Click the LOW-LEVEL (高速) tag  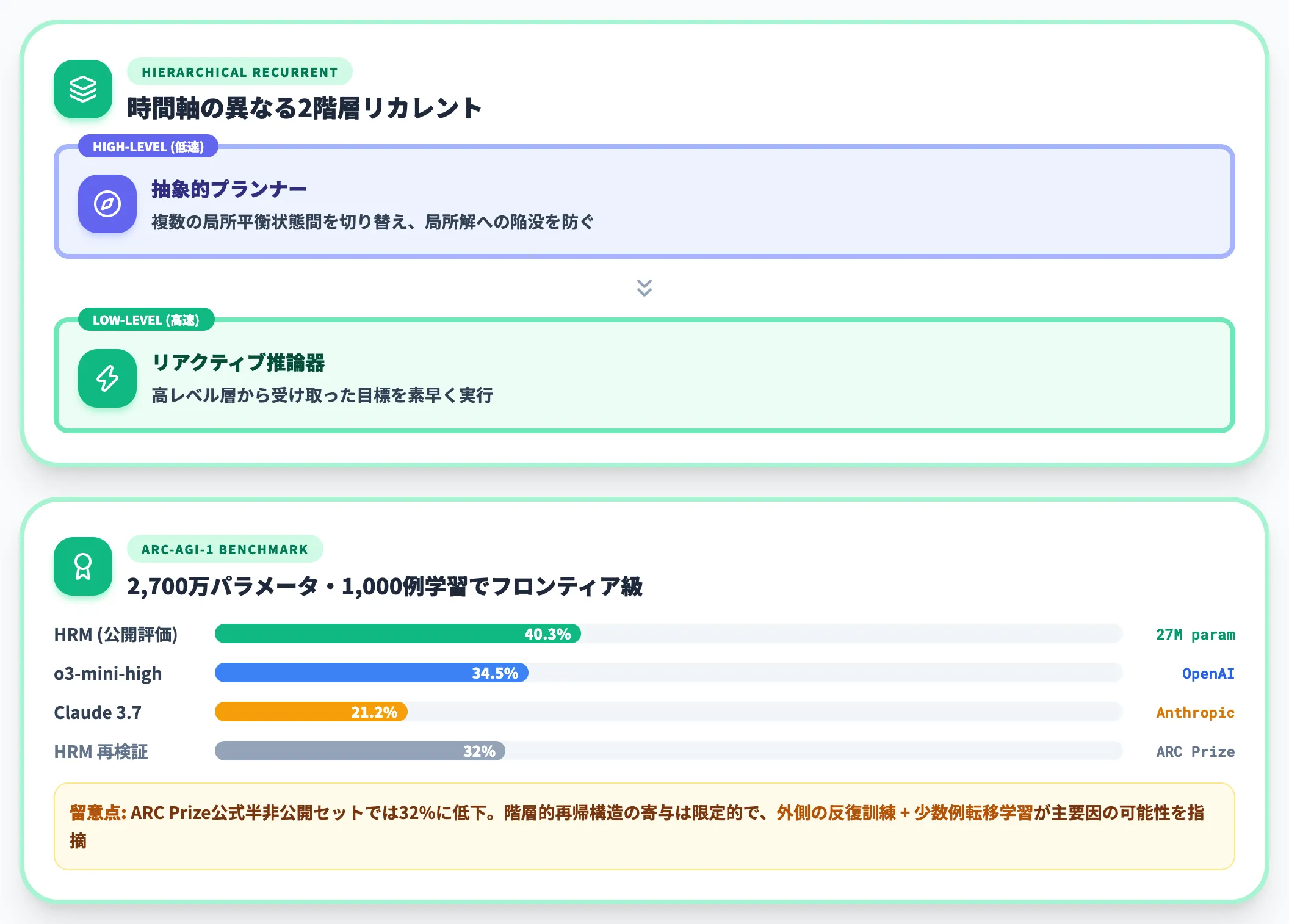(146, 320)
